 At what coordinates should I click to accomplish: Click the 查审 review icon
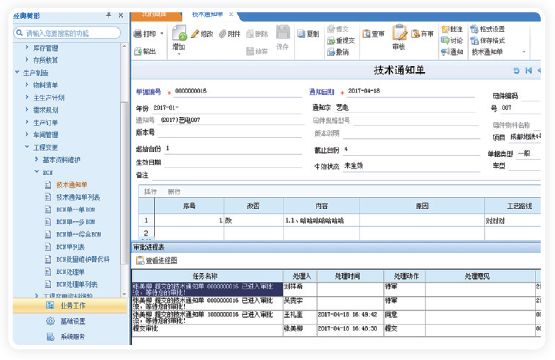pos(366,34)
